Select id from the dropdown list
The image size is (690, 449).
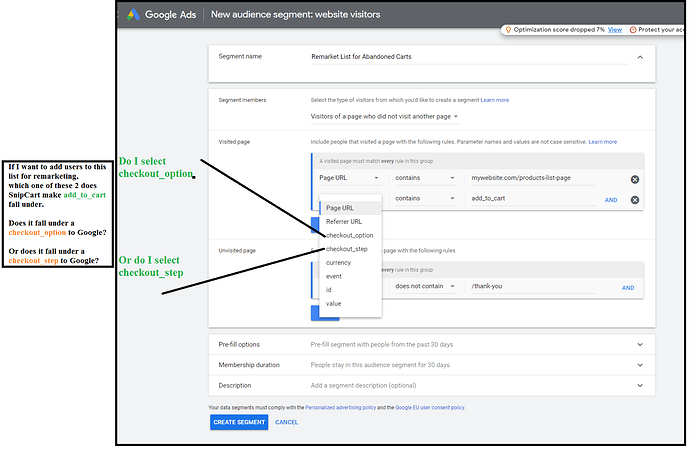(x=350, y=290)
